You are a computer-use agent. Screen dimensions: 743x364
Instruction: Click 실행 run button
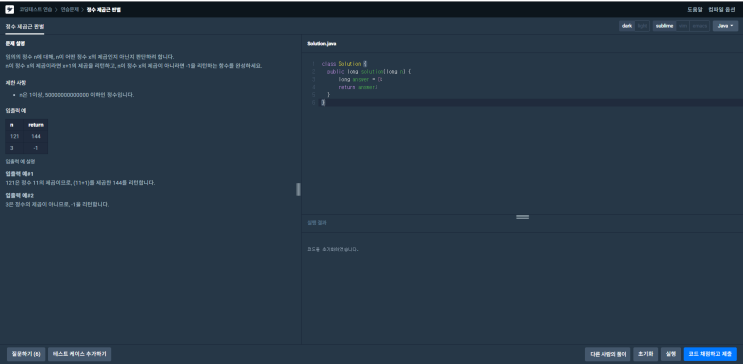[671, 354]
